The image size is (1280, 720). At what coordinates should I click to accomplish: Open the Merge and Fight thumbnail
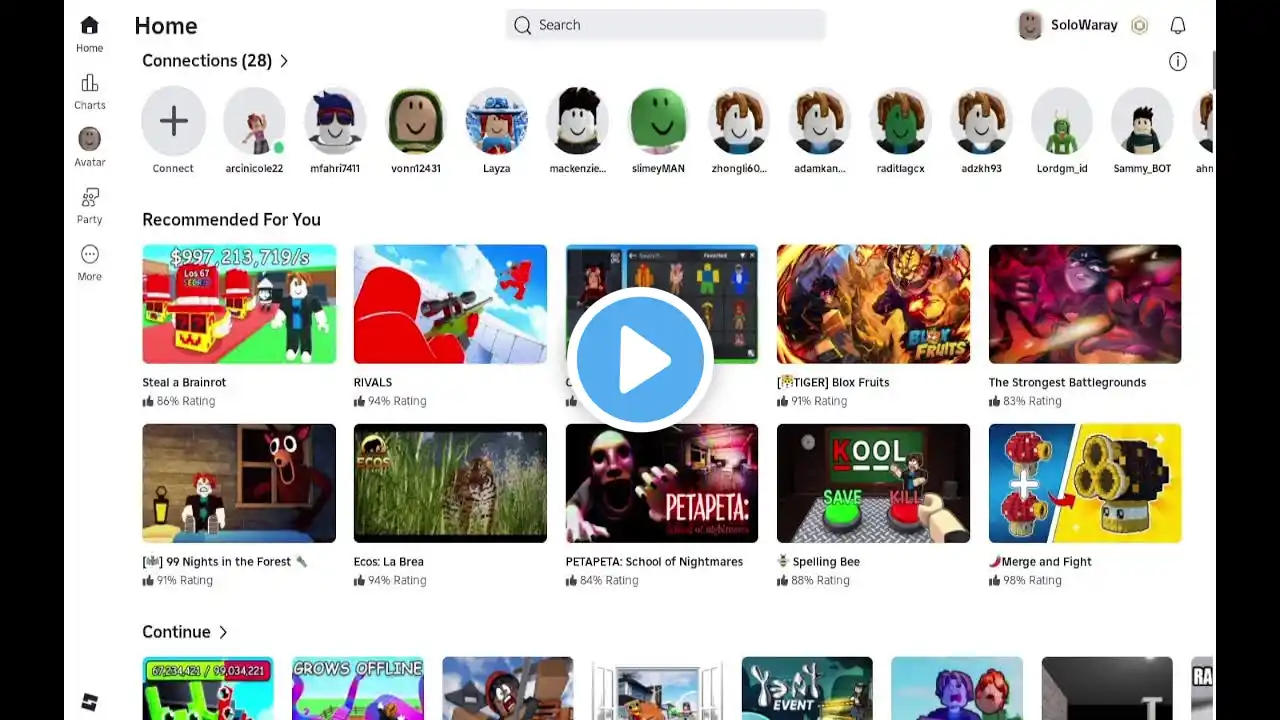point(1085,483)
